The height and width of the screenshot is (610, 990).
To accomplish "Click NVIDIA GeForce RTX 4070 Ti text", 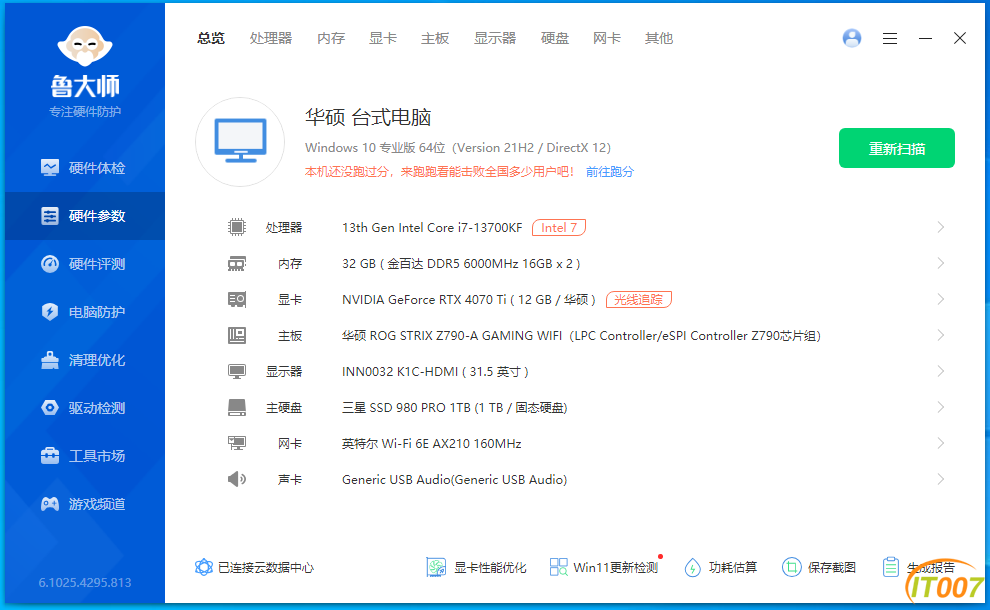I will [468, 299].
